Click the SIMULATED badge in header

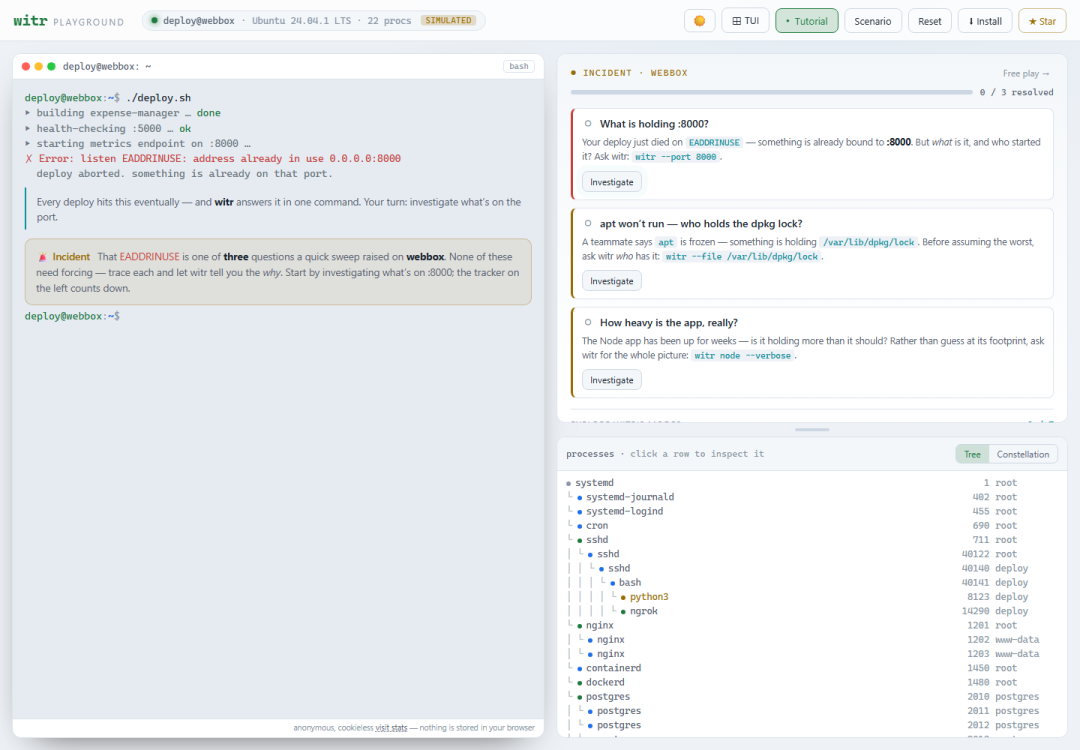point(448,21)
